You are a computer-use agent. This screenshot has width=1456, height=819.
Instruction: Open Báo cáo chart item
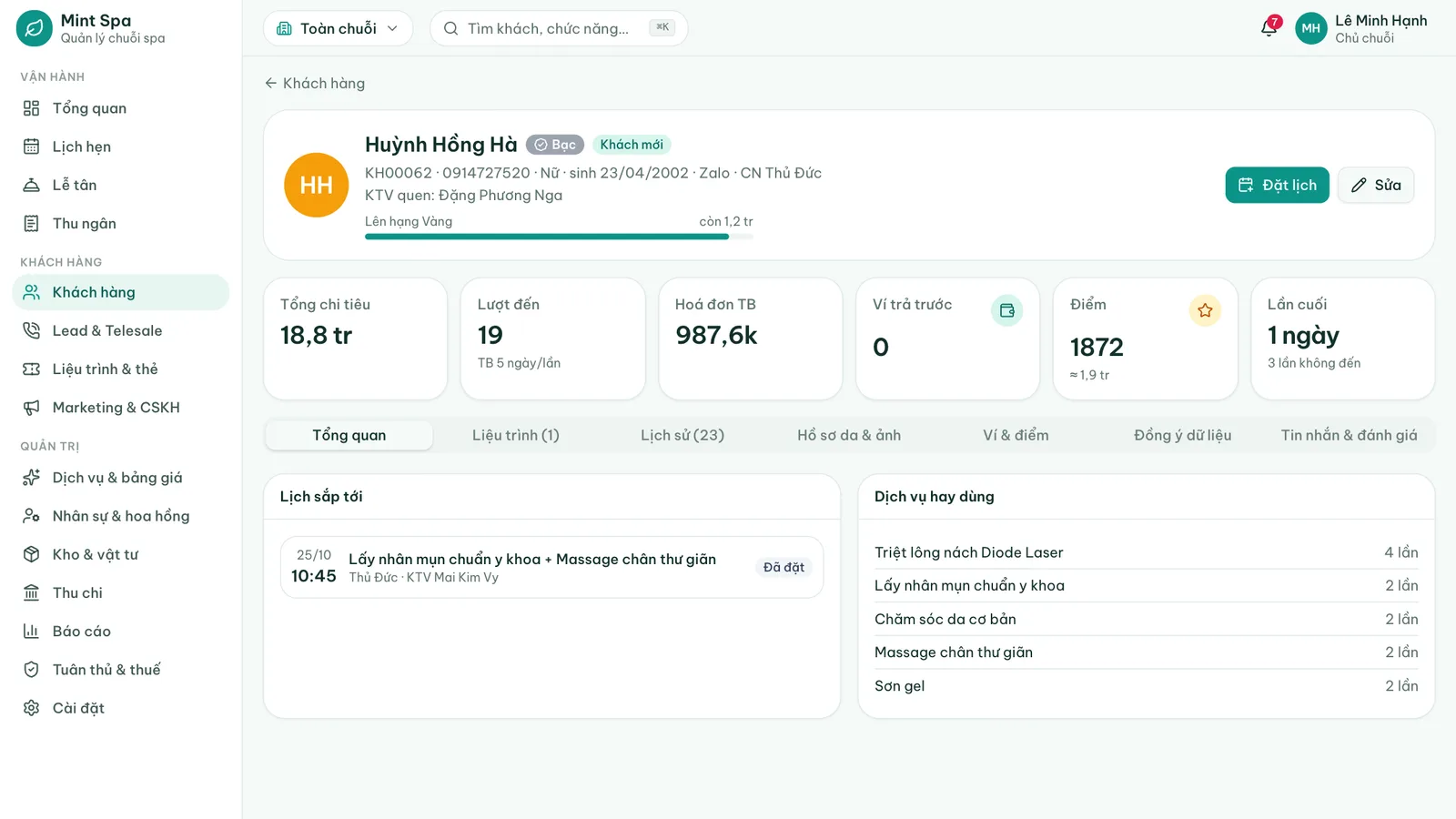point(121,631)
